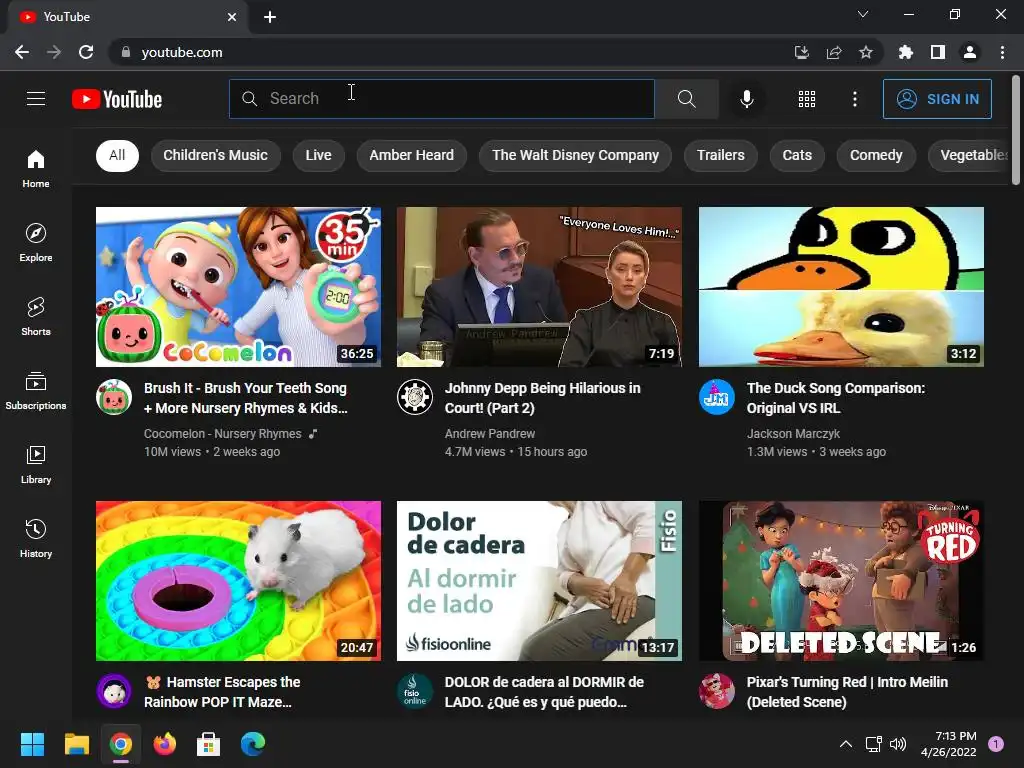The height and width of the screenshot is (768, 1024).
Task: Open Hamster Escapes the Rainbow title
Action: point(222,692)
